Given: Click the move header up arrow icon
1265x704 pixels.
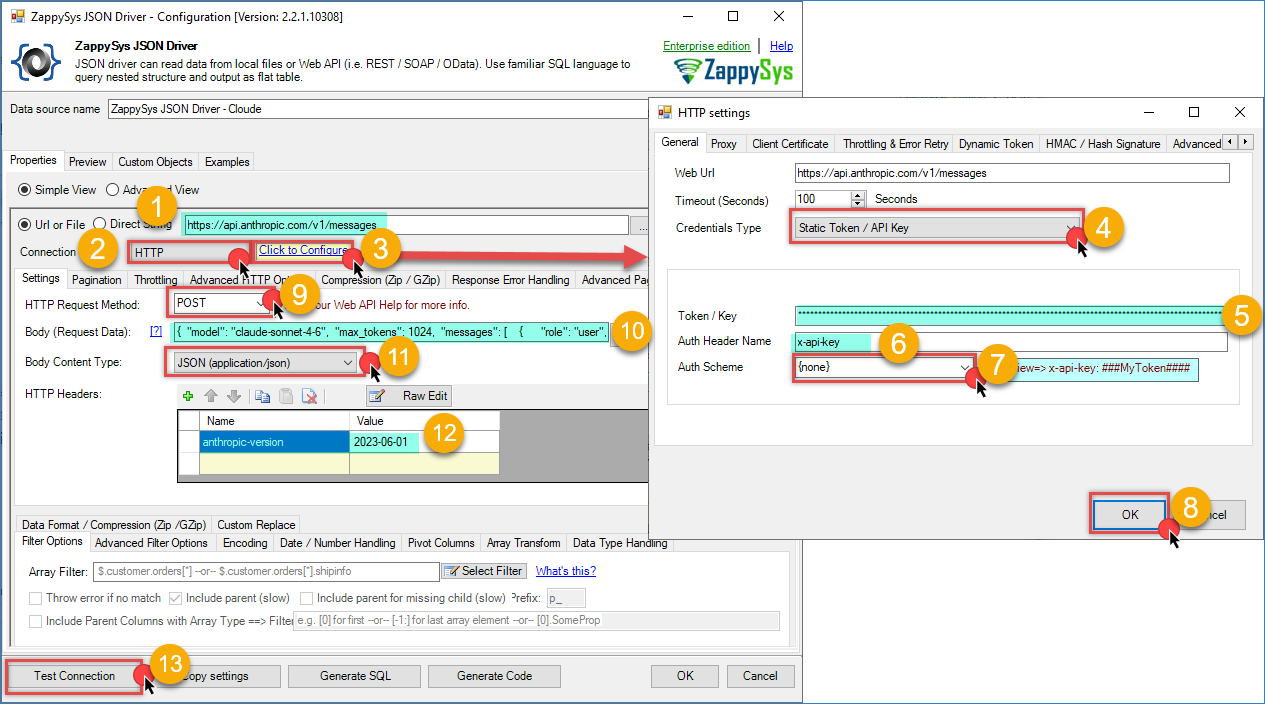Looking at the screenshot, I should (x=211, y=396).
